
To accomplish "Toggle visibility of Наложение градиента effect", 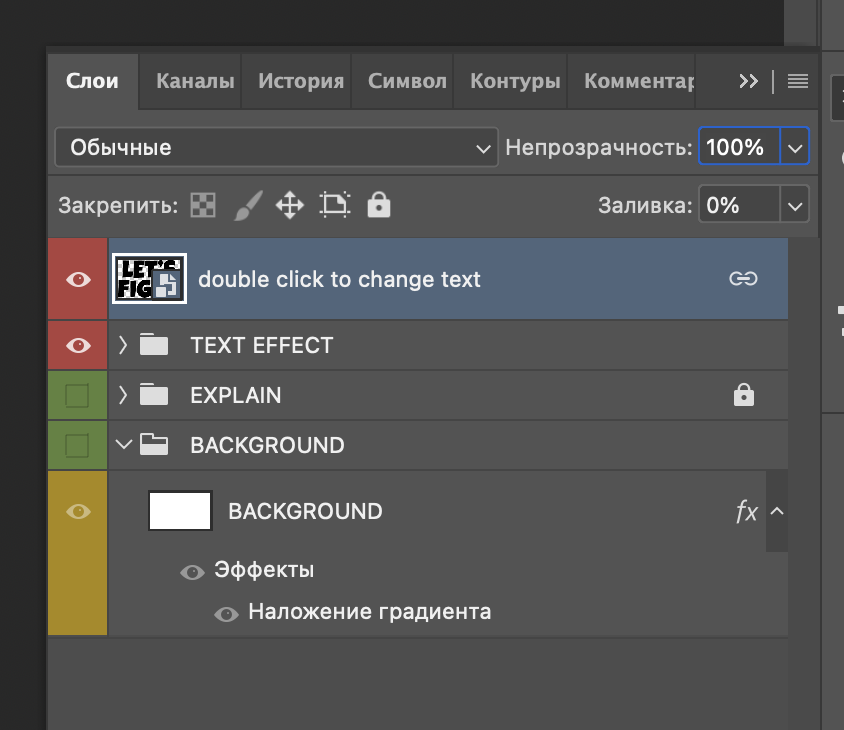I will (x=227, y=613).
